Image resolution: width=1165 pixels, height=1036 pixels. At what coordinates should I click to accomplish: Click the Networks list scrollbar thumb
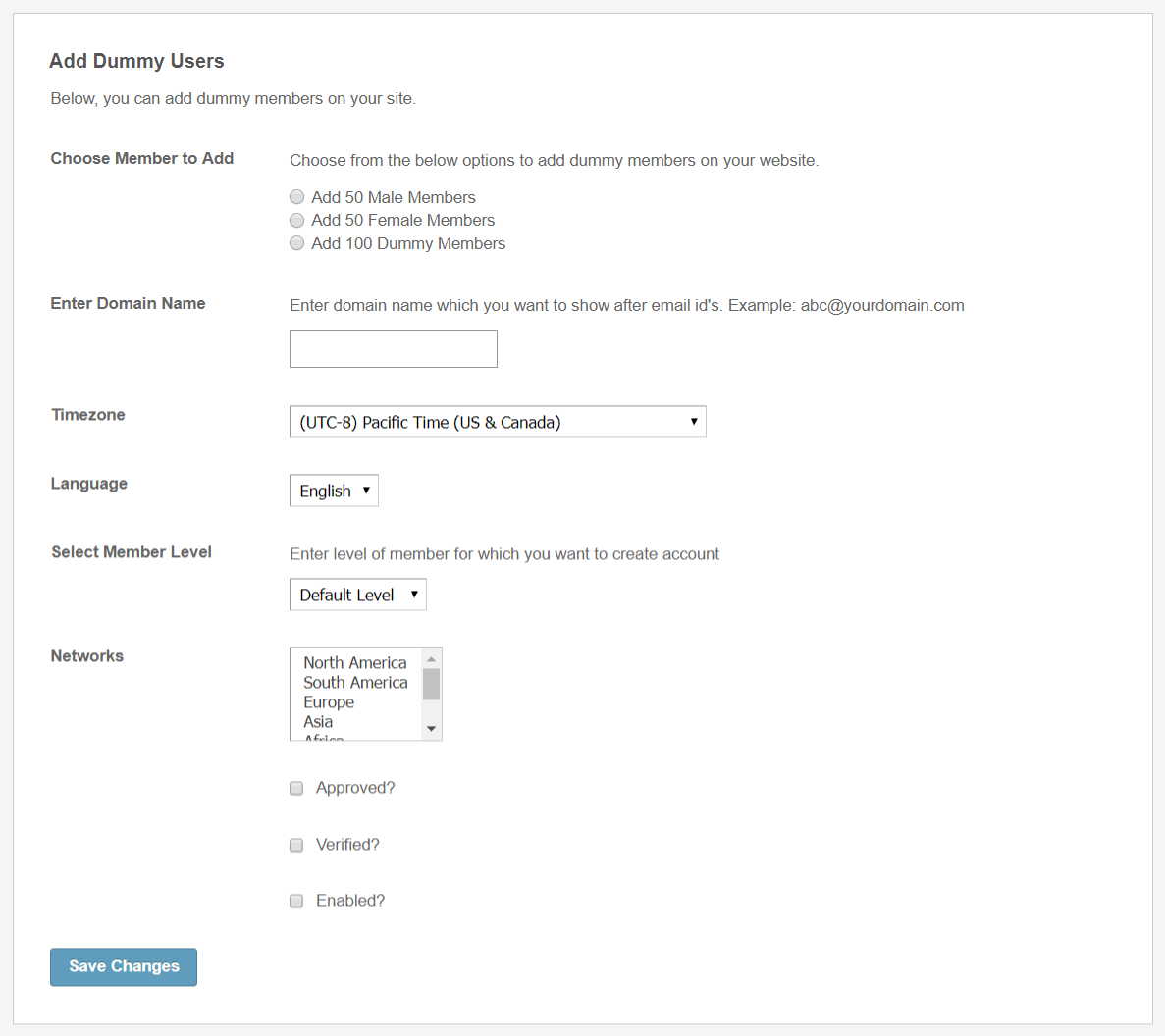431,684
